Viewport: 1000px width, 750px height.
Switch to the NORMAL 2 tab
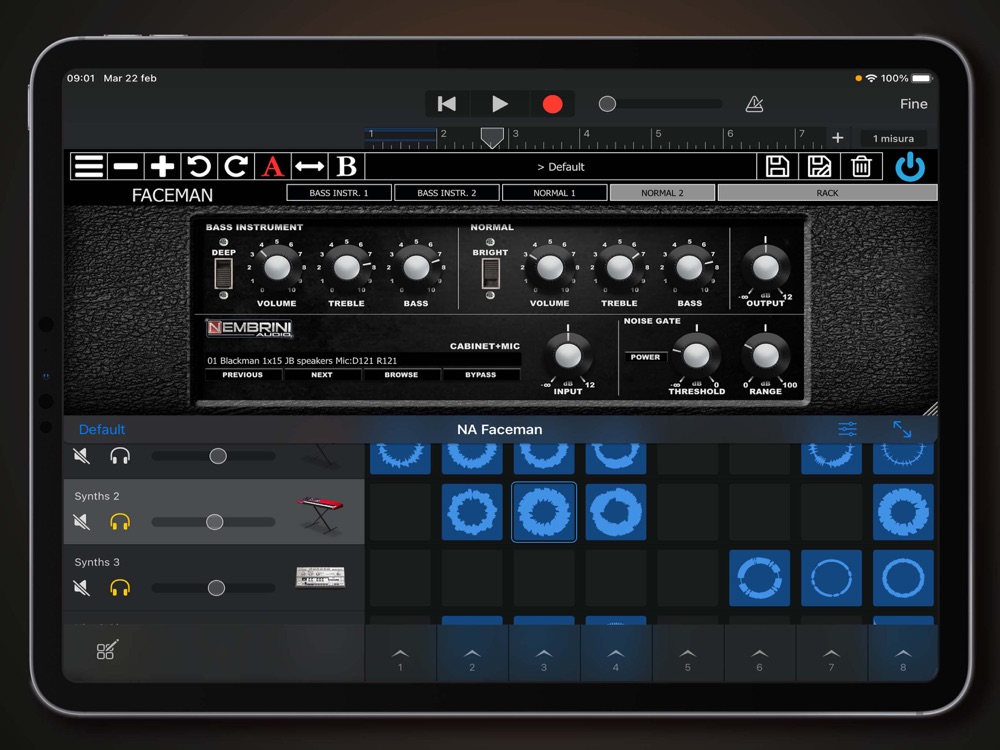pos(662,193)
